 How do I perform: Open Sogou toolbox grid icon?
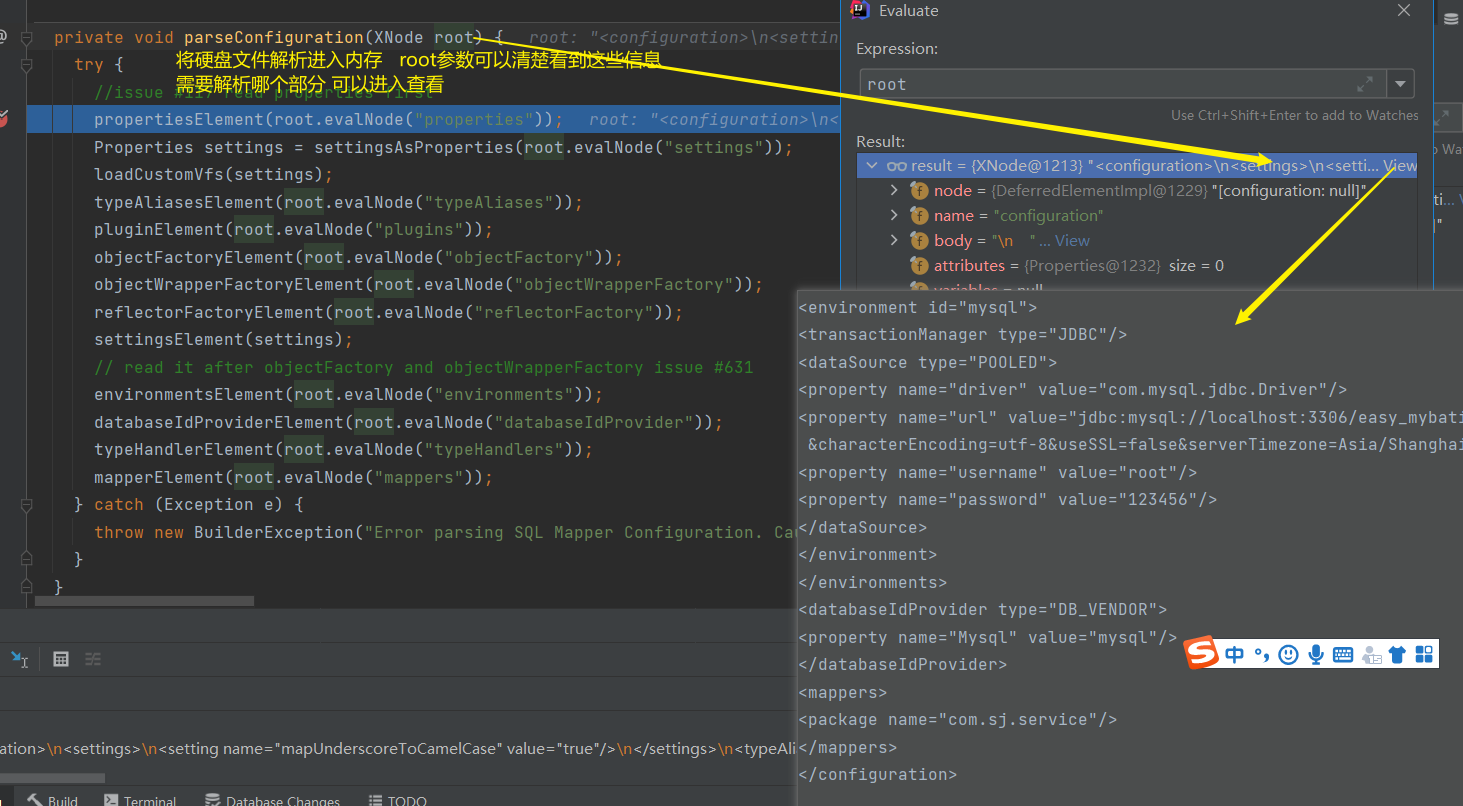click(x=1424, y=655)
